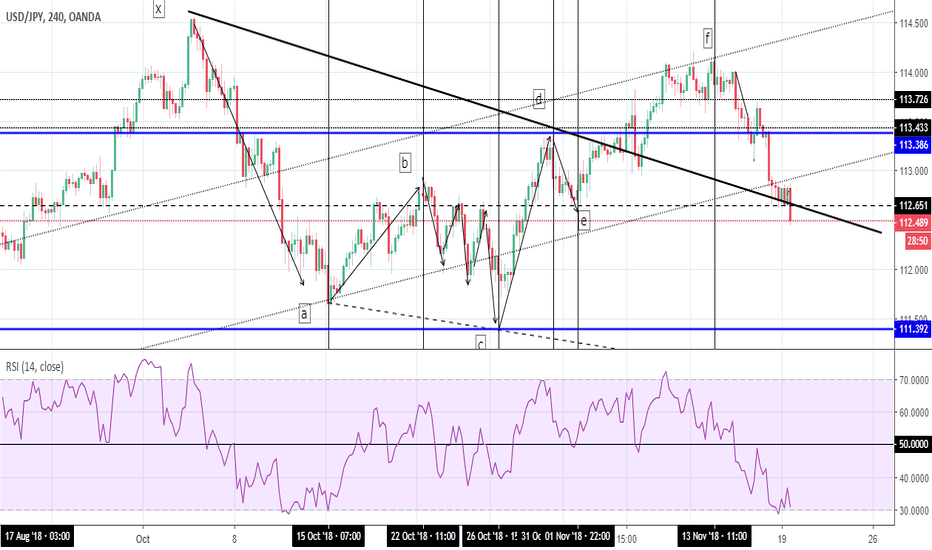
Task: Click the 'Oct' time axis label
Action: tap(143, 539)
